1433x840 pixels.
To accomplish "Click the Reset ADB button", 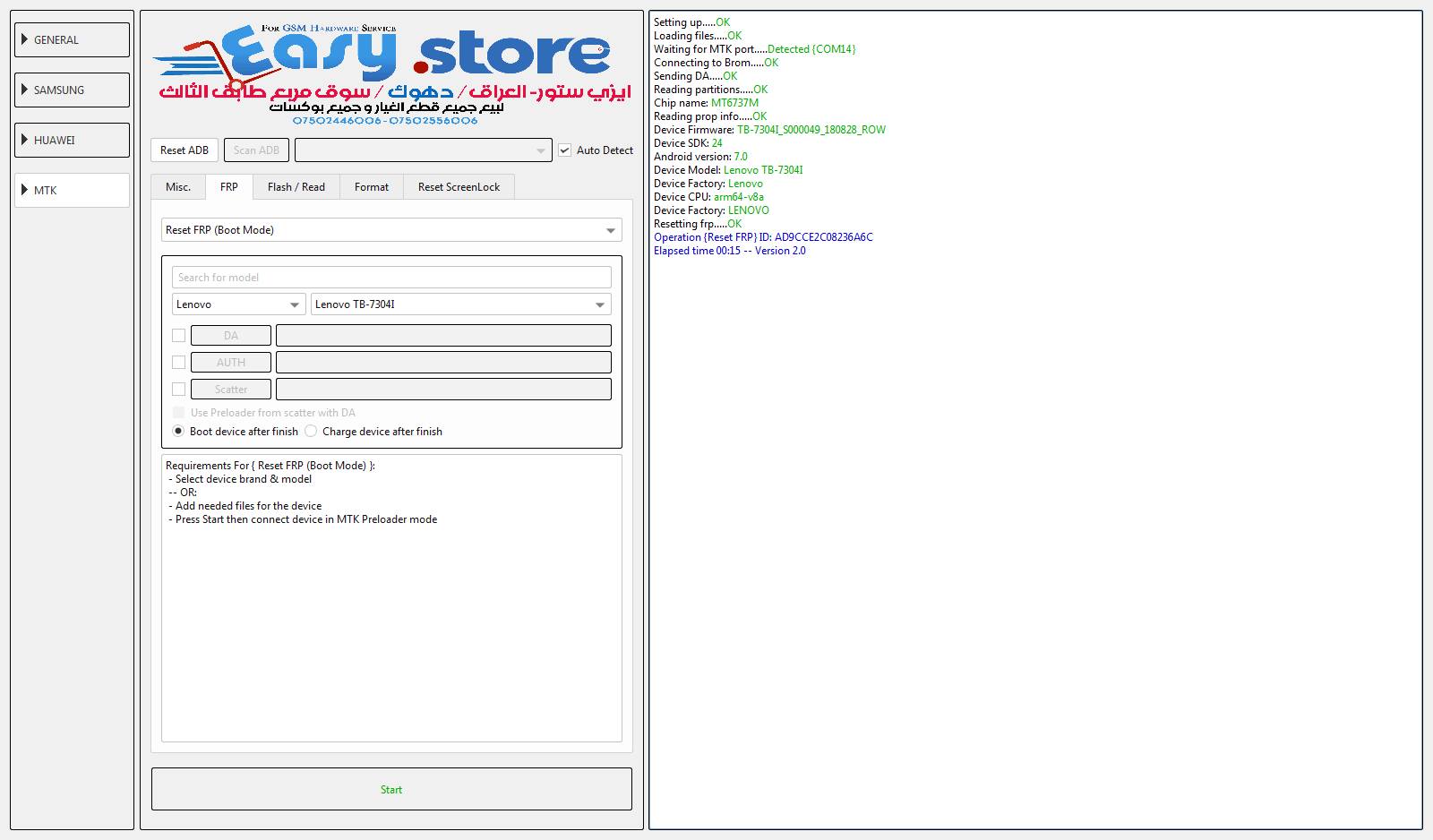I will (x=184, y=150).
